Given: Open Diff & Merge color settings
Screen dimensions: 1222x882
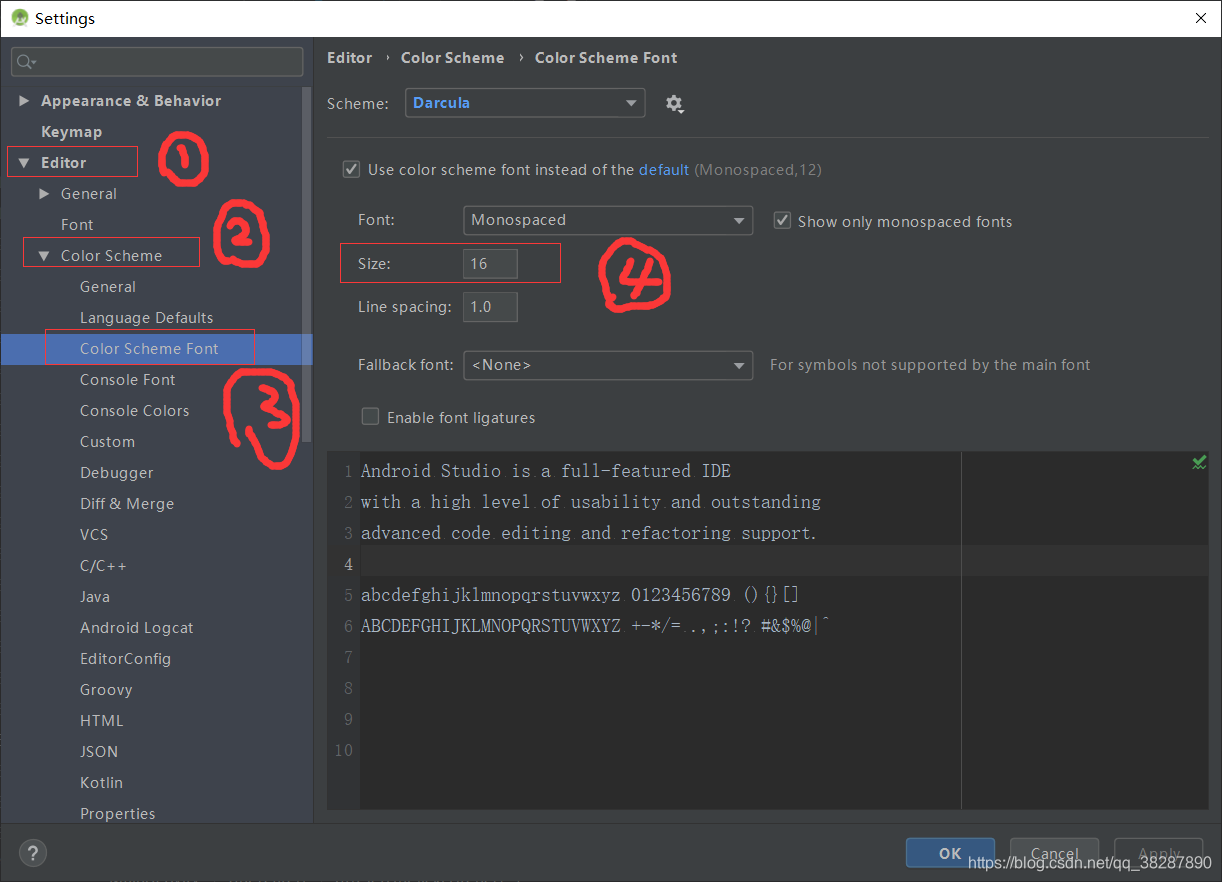Looking at the screenshot, I should coord(127,504).
